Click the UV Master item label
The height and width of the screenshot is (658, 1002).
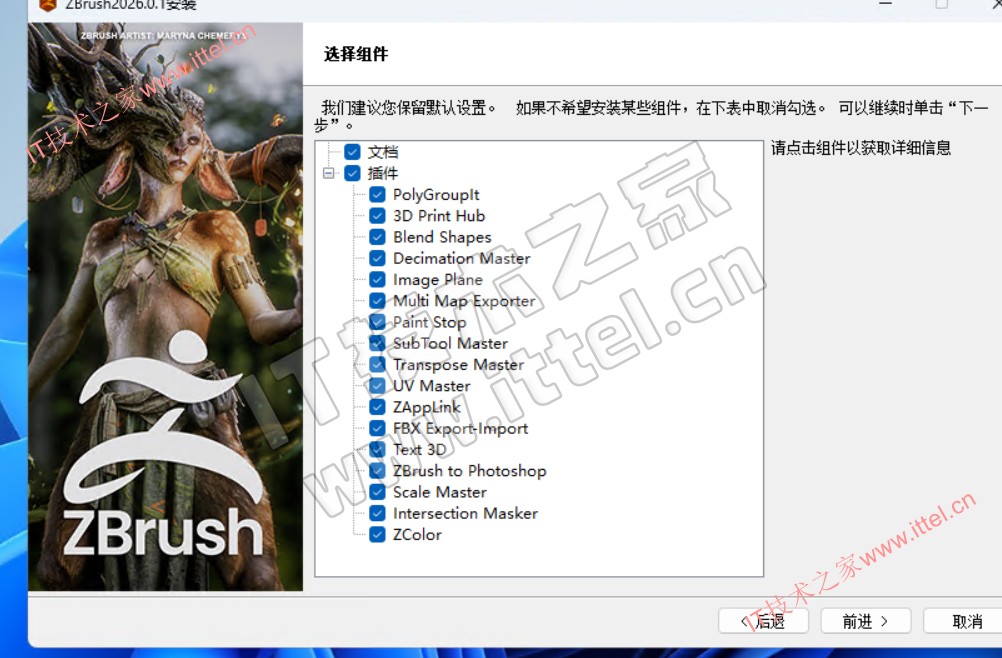tap(431, 386)
